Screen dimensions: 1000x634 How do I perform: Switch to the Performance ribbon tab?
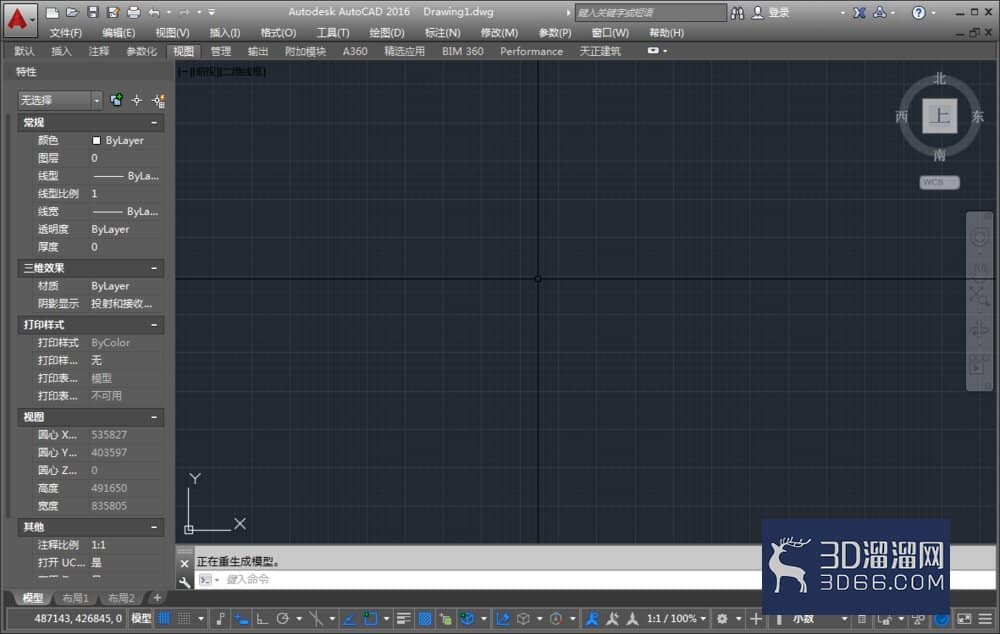click(x=531, y=51)
